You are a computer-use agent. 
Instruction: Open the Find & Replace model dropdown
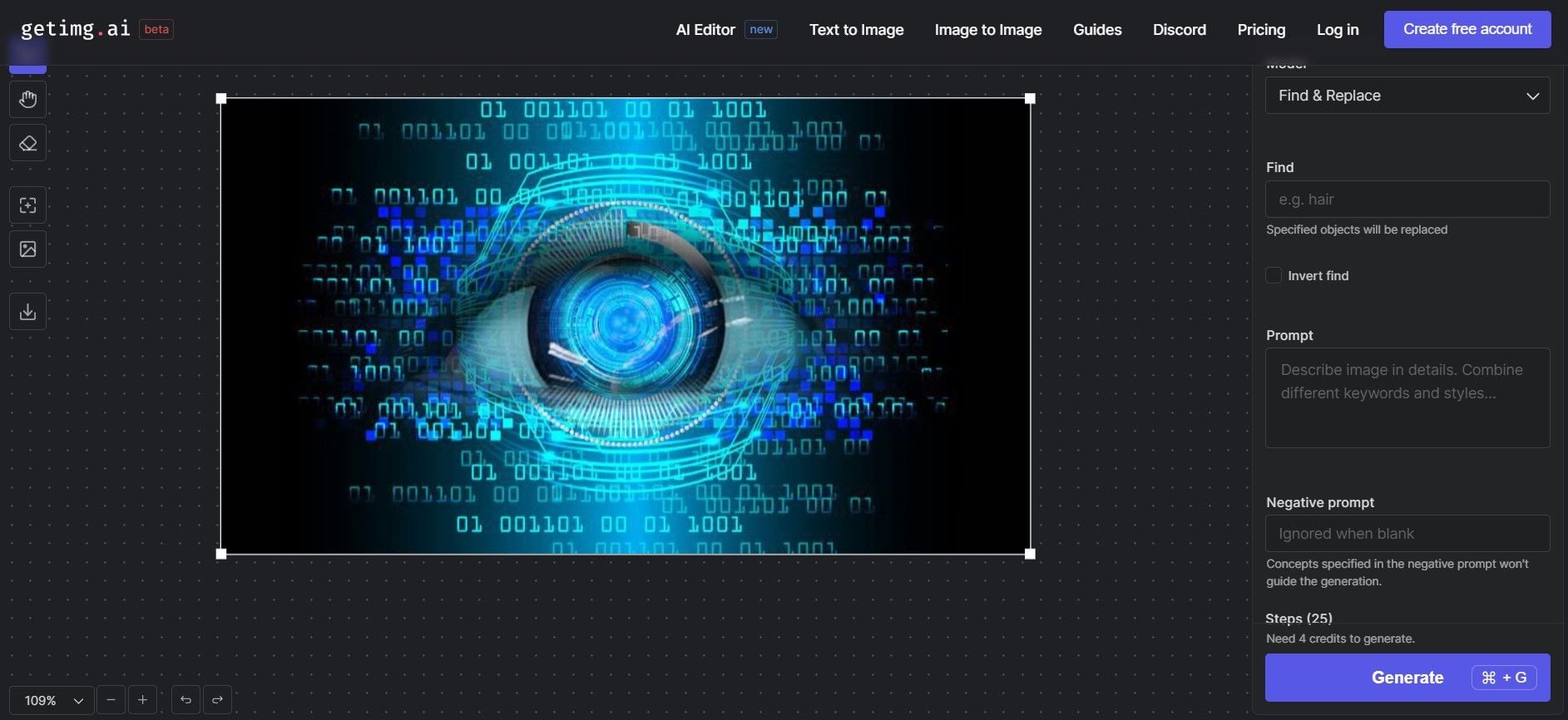pyautogui.click(x=1407, y=96)
